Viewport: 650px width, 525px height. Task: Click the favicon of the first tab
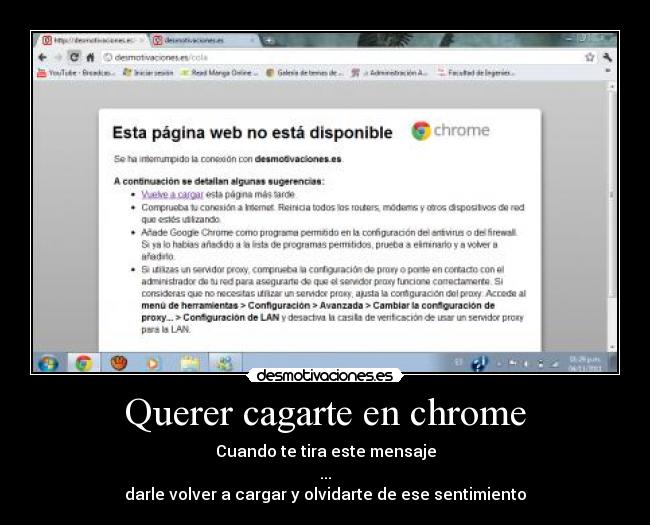[47, 40]
